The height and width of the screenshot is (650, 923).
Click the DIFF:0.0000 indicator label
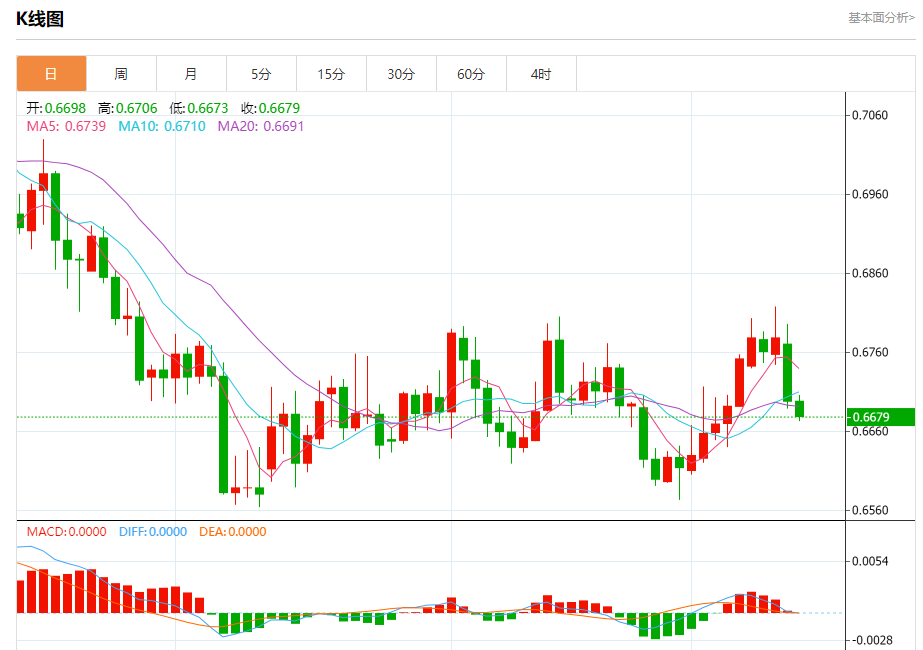[x=153, y=532]
